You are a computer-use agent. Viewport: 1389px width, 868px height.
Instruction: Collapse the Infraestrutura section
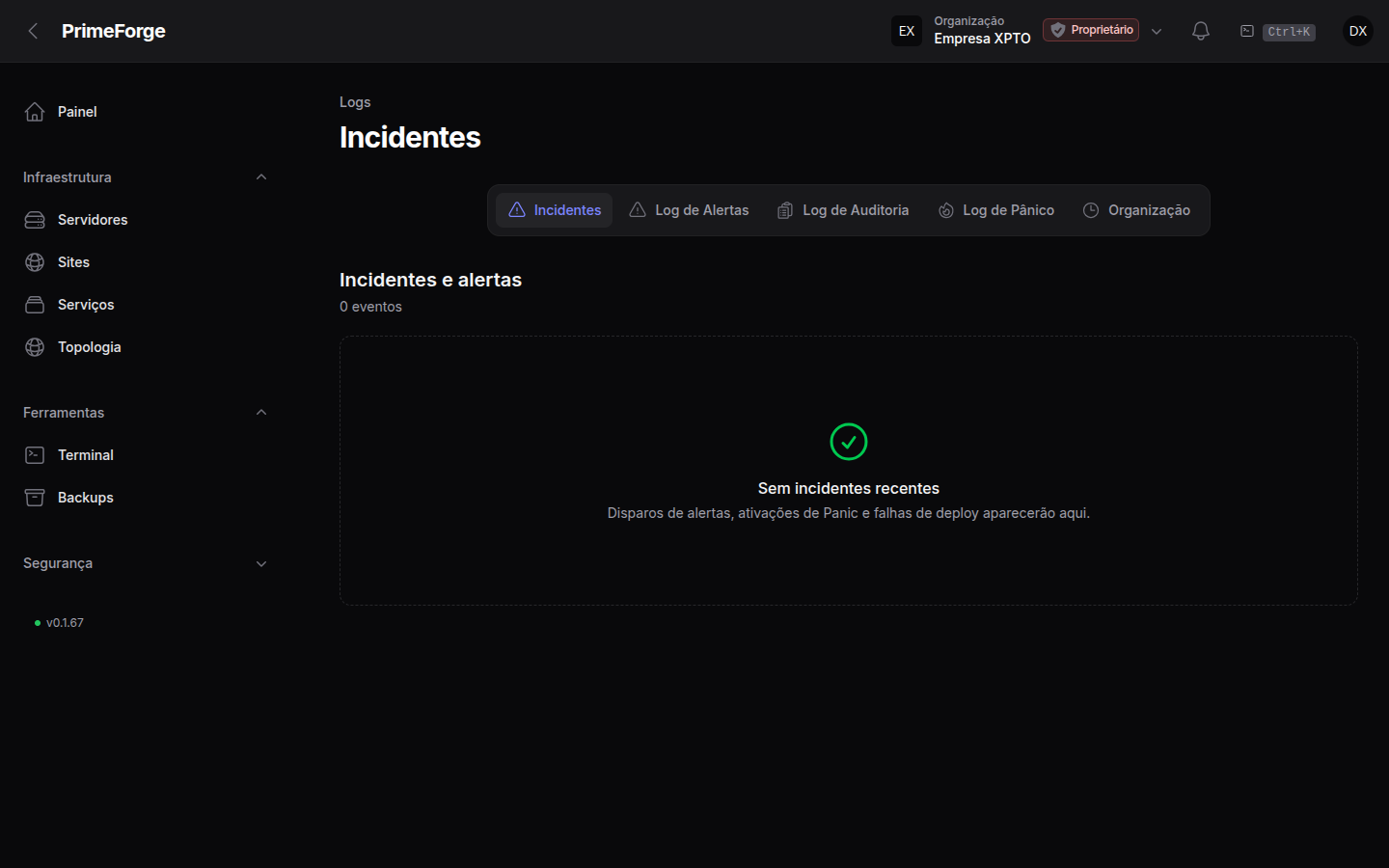pyautogui.click(x=261, y=177)
